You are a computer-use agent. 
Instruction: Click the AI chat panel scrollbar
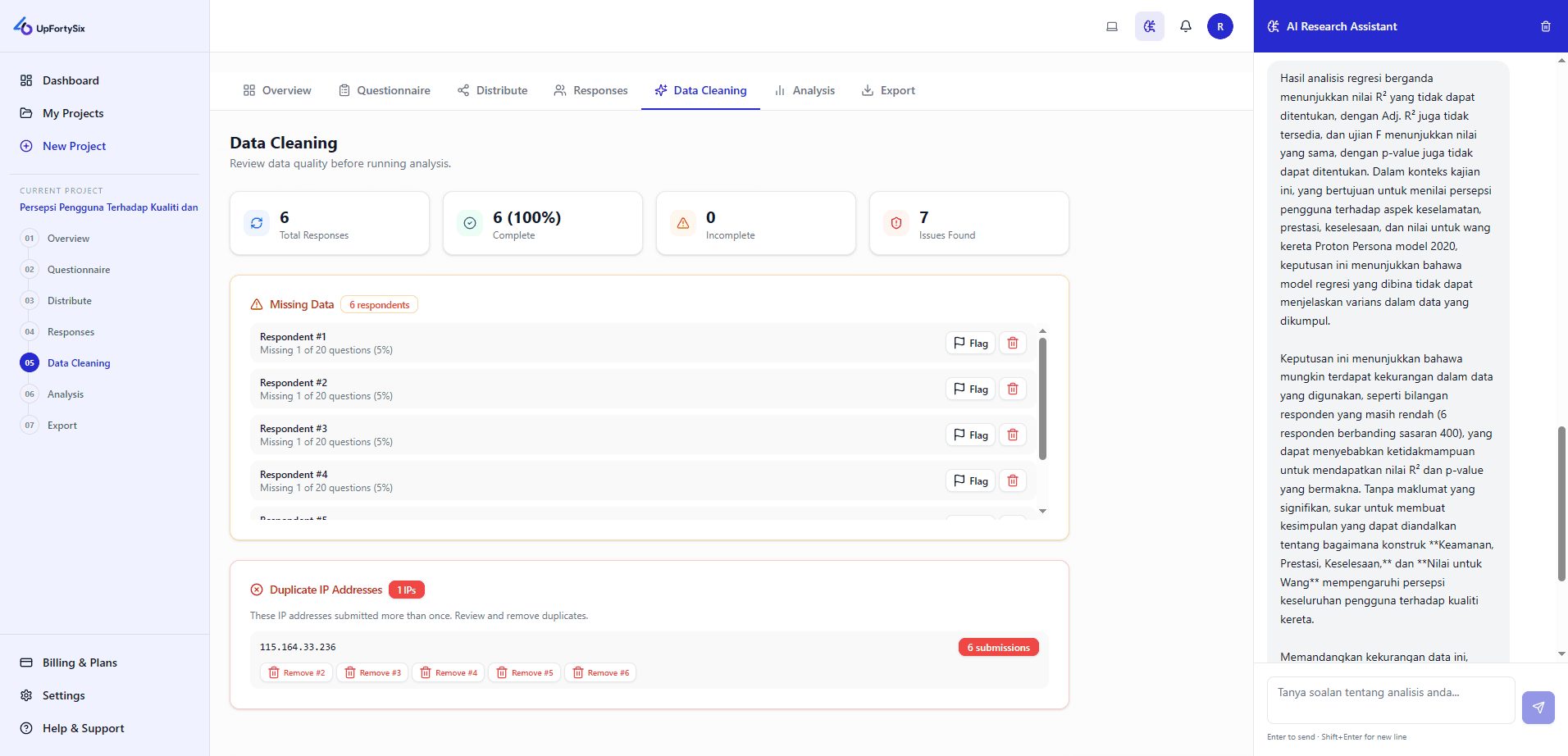[x=1561, y=503]
